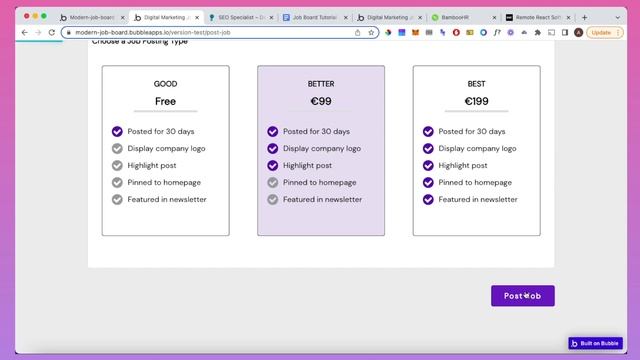Select the GOOD Free plan card

165,151
